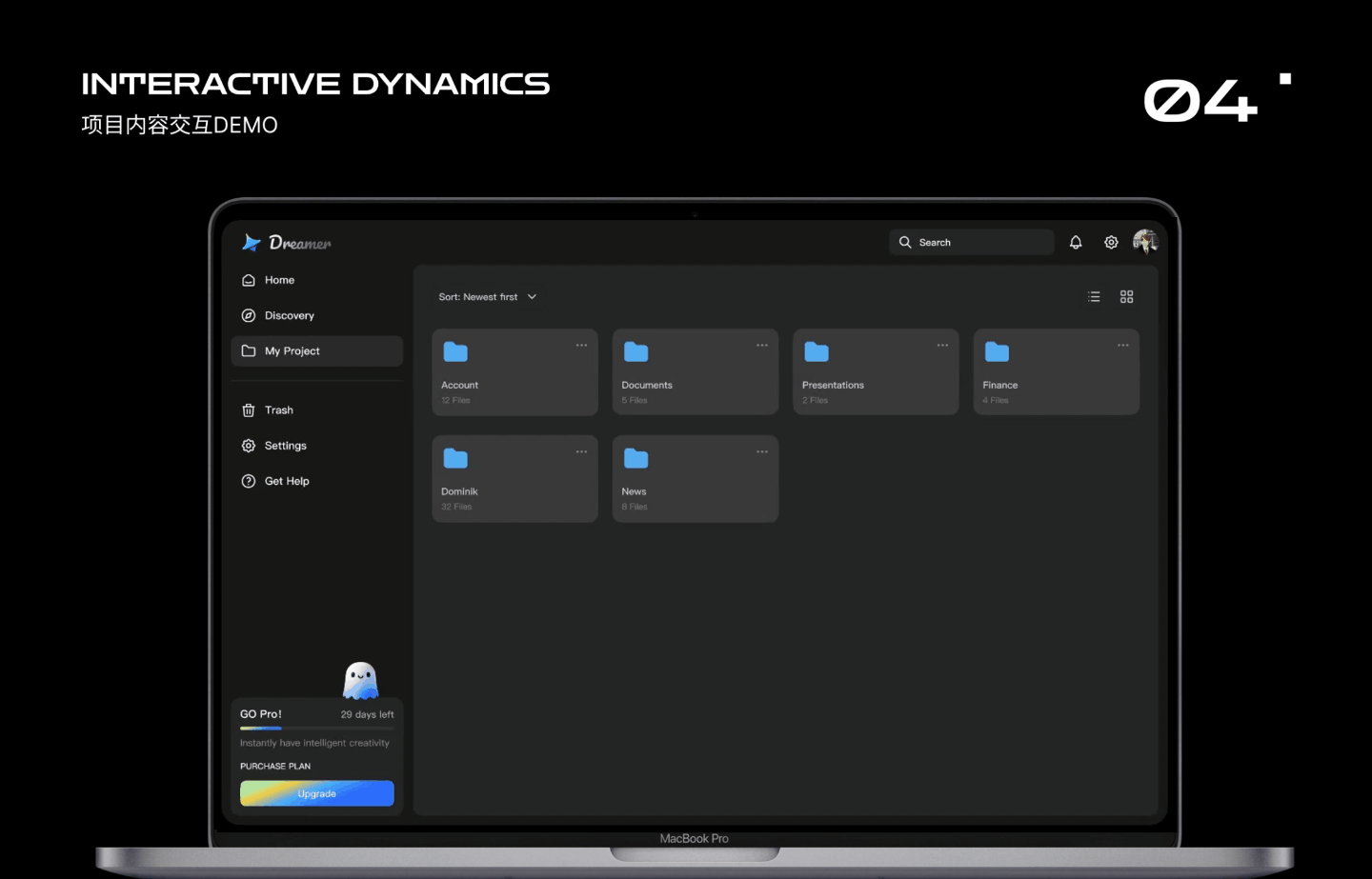Click the My Project folder icon
The image size is (1372, 879).
point(249,350)
